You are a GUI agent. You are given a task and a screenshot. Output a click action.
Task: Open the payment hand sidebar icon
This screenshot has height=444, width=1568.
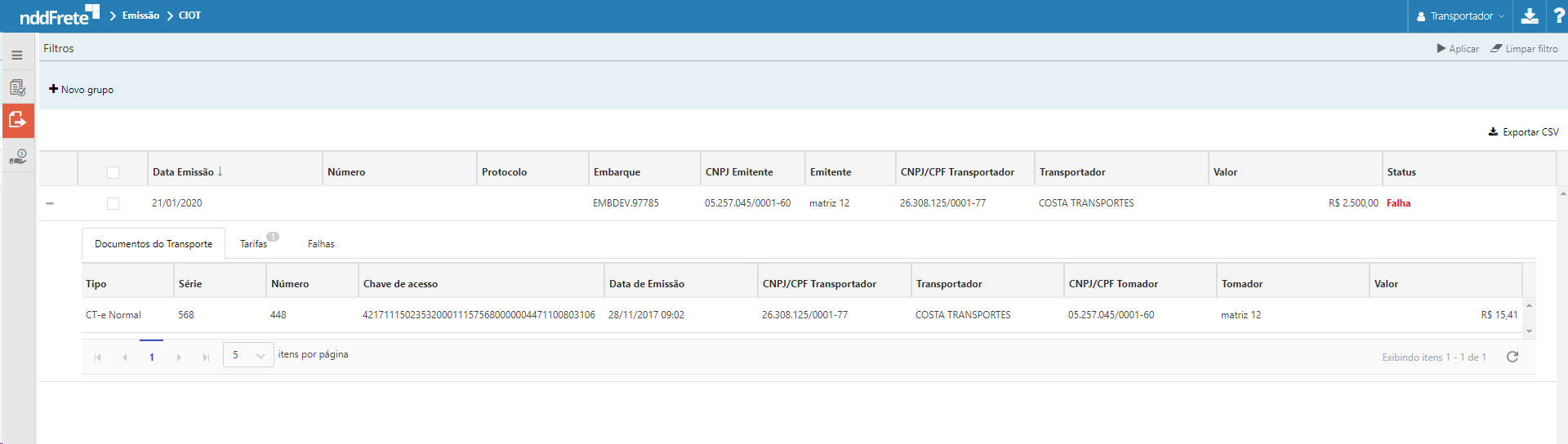17,156
